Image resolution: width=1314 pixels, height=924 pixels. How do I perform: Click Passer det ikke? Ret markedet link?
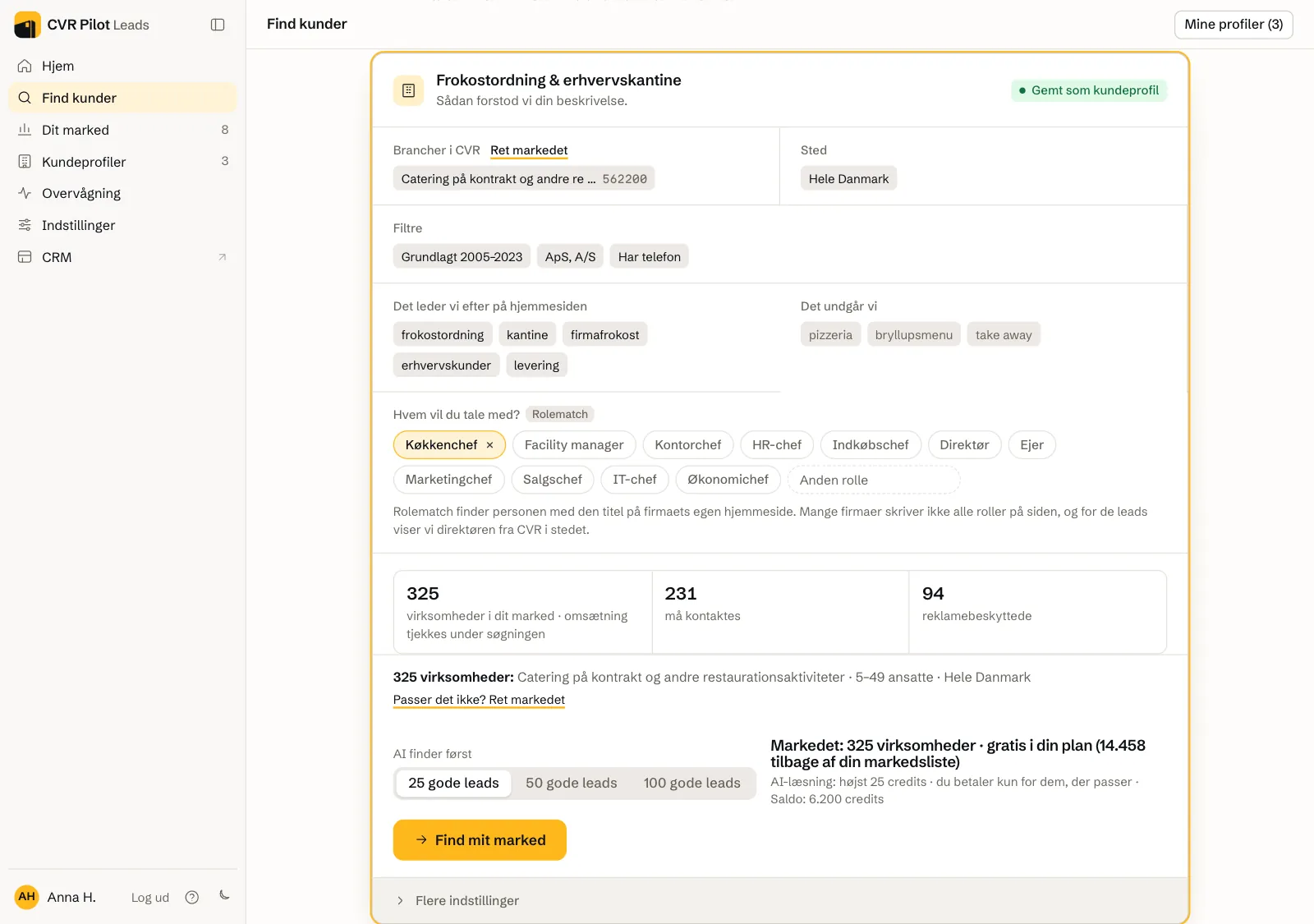point(479,700)
